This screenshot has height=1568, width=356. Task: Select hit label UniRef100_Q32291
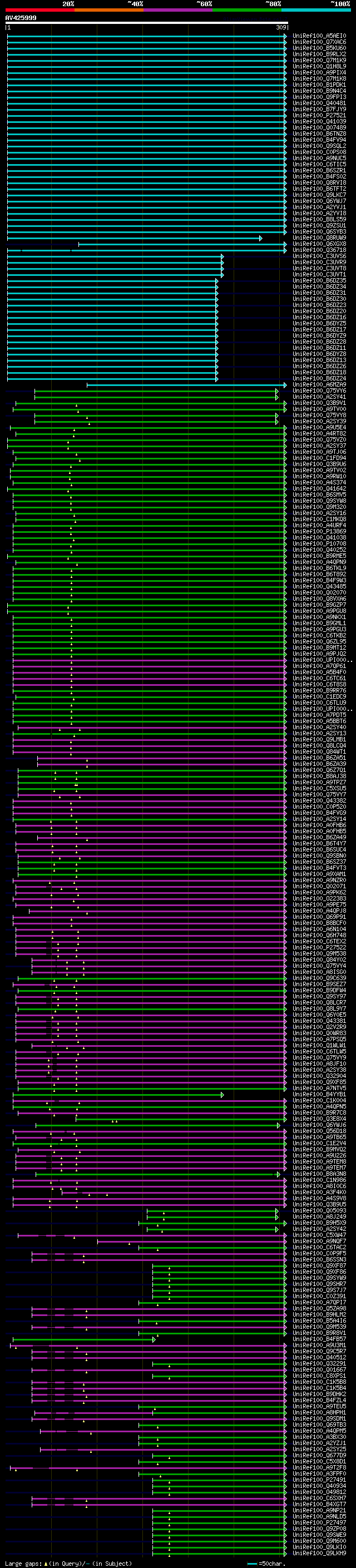coord(319,1364)
